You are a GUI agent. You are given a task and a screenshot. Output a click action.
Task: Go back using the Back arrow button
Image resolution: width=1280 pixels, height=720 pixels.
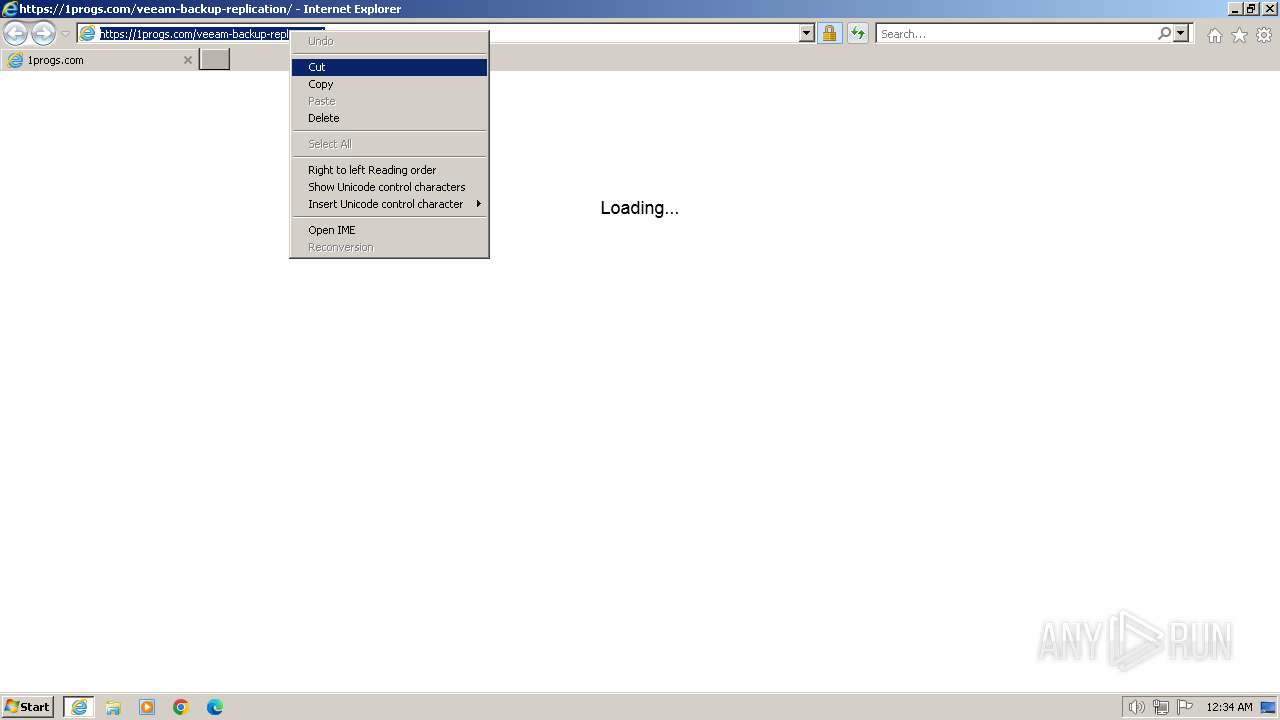[x=15, y=34]
